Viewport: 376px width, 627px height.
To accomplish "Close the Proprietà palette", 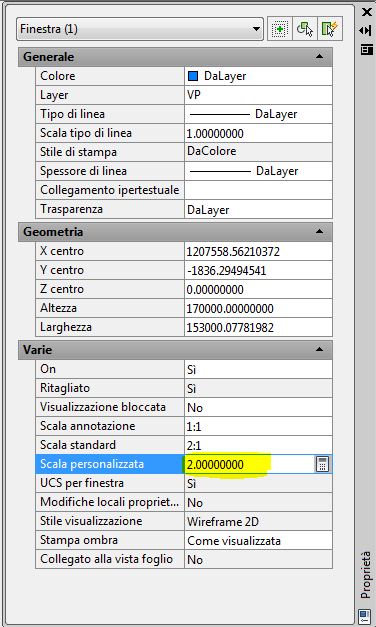I will [x=366, y=12].
